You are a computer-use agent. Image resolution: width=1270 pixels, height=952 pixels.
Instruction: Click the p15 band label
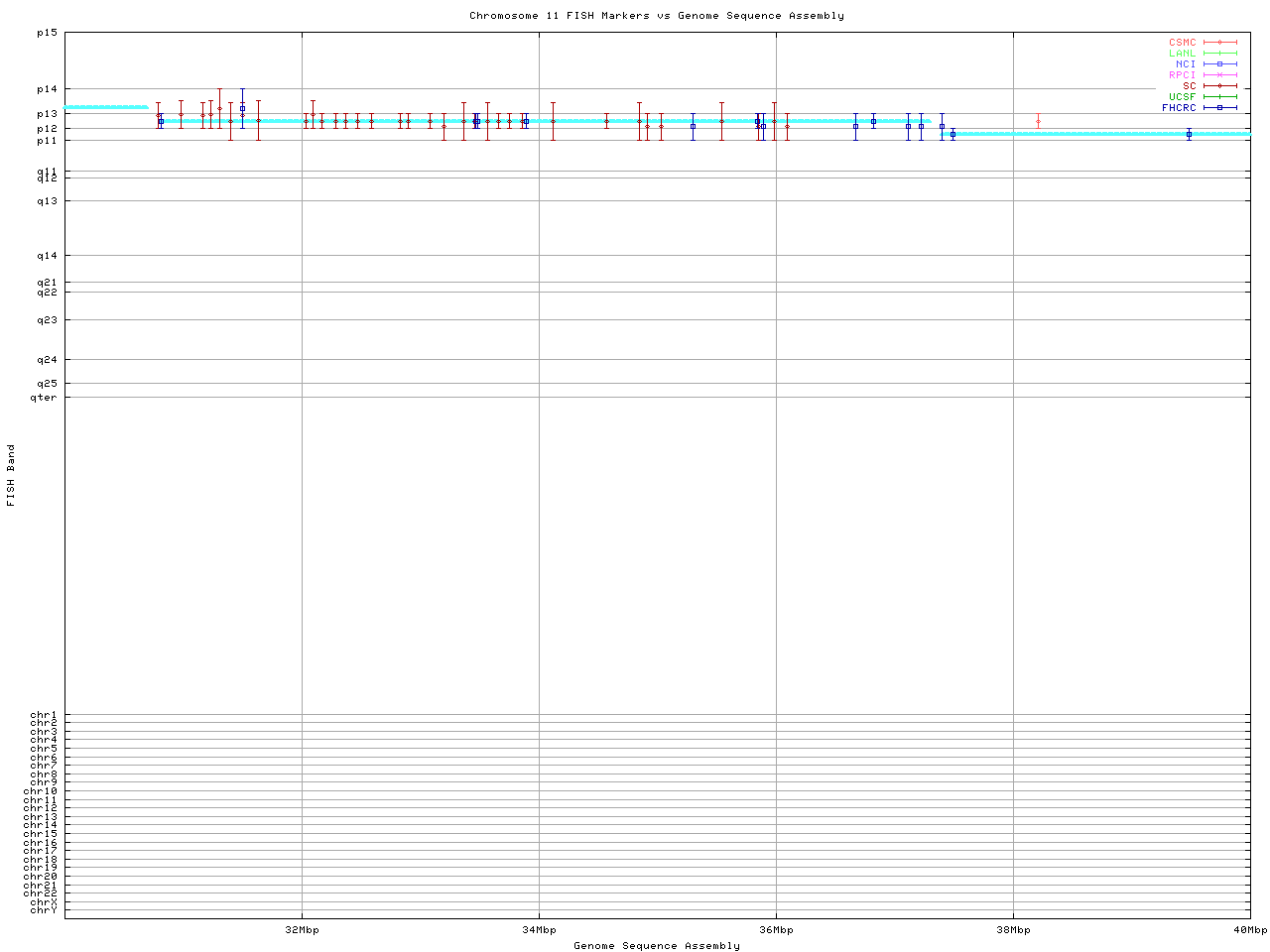(47, 33)
